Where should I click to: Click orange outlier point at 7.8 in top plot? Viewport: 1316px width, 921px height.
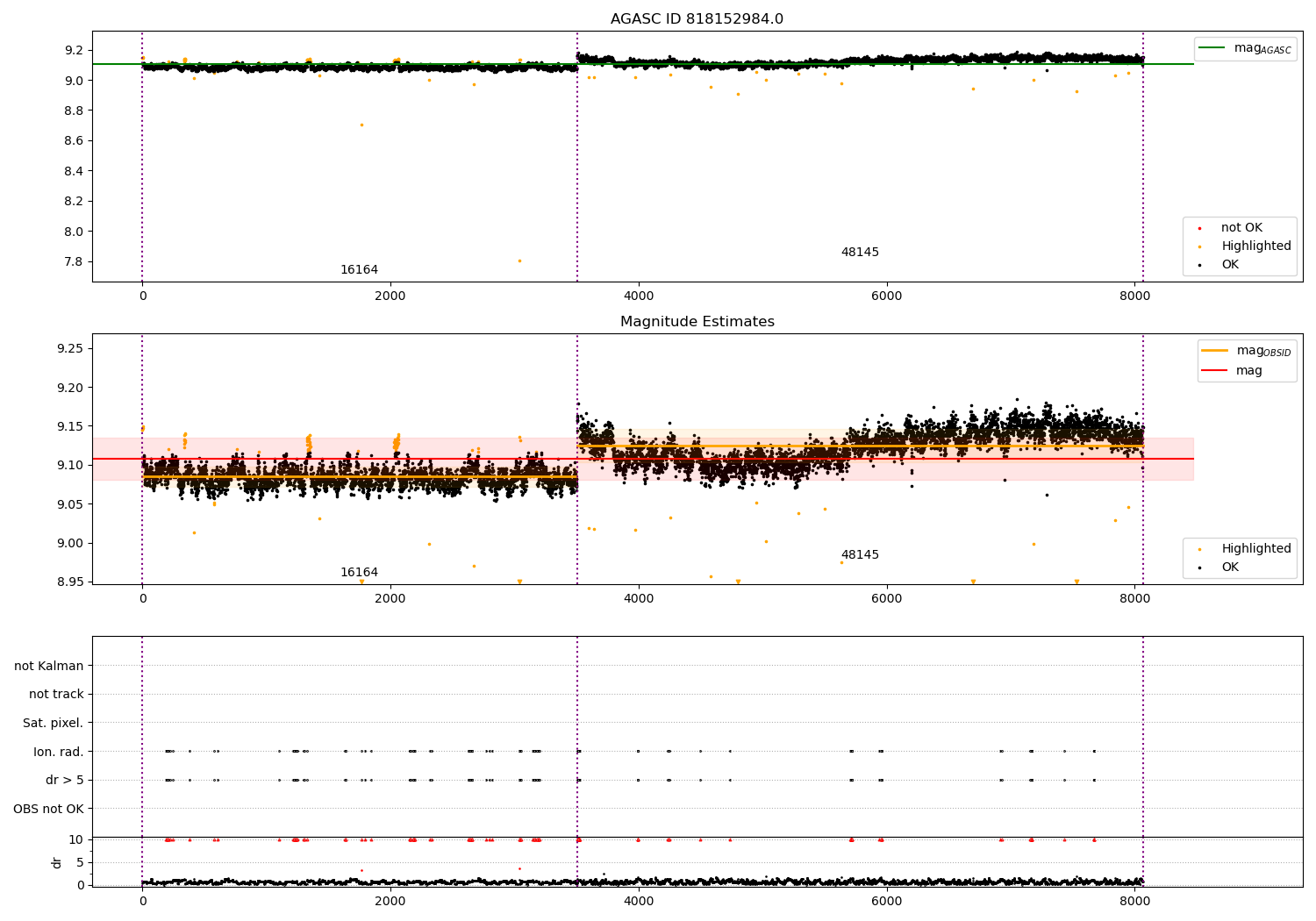[519, 261]
